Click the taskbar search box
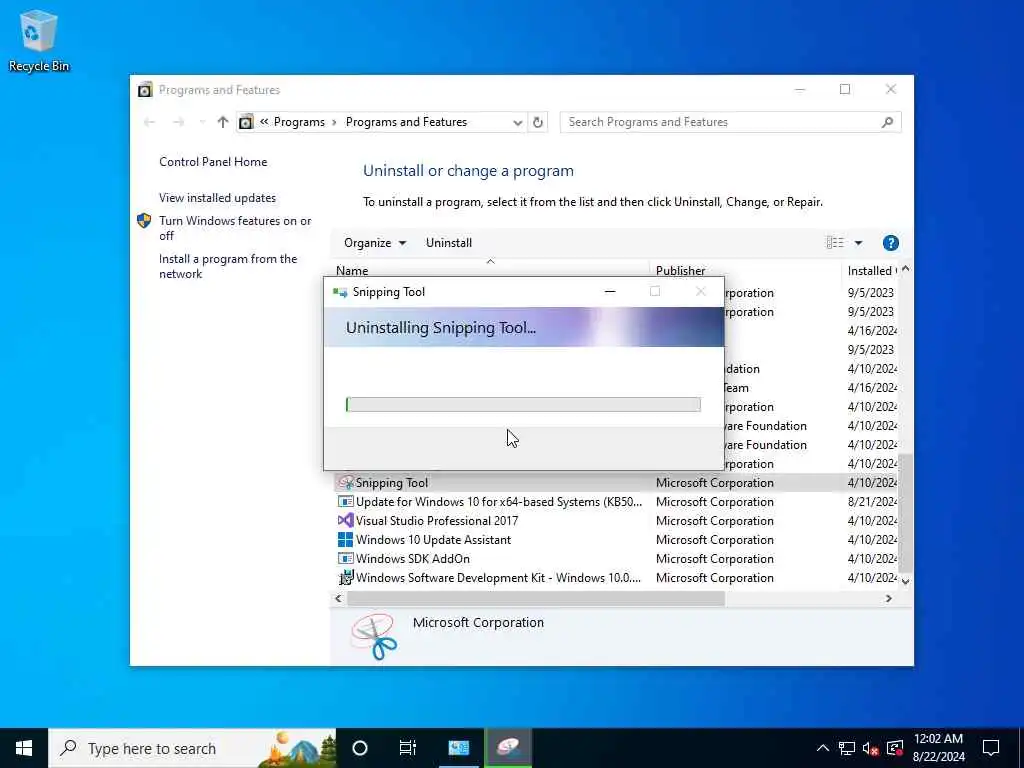 click(192, 748)
